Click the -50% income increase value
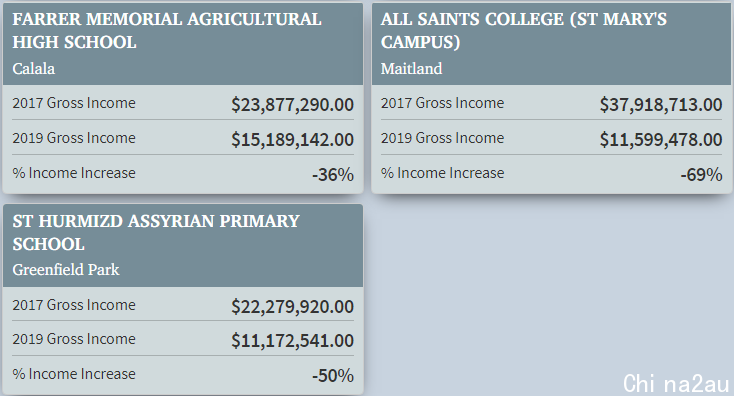734x396 pixels. (x=333, y=375)
